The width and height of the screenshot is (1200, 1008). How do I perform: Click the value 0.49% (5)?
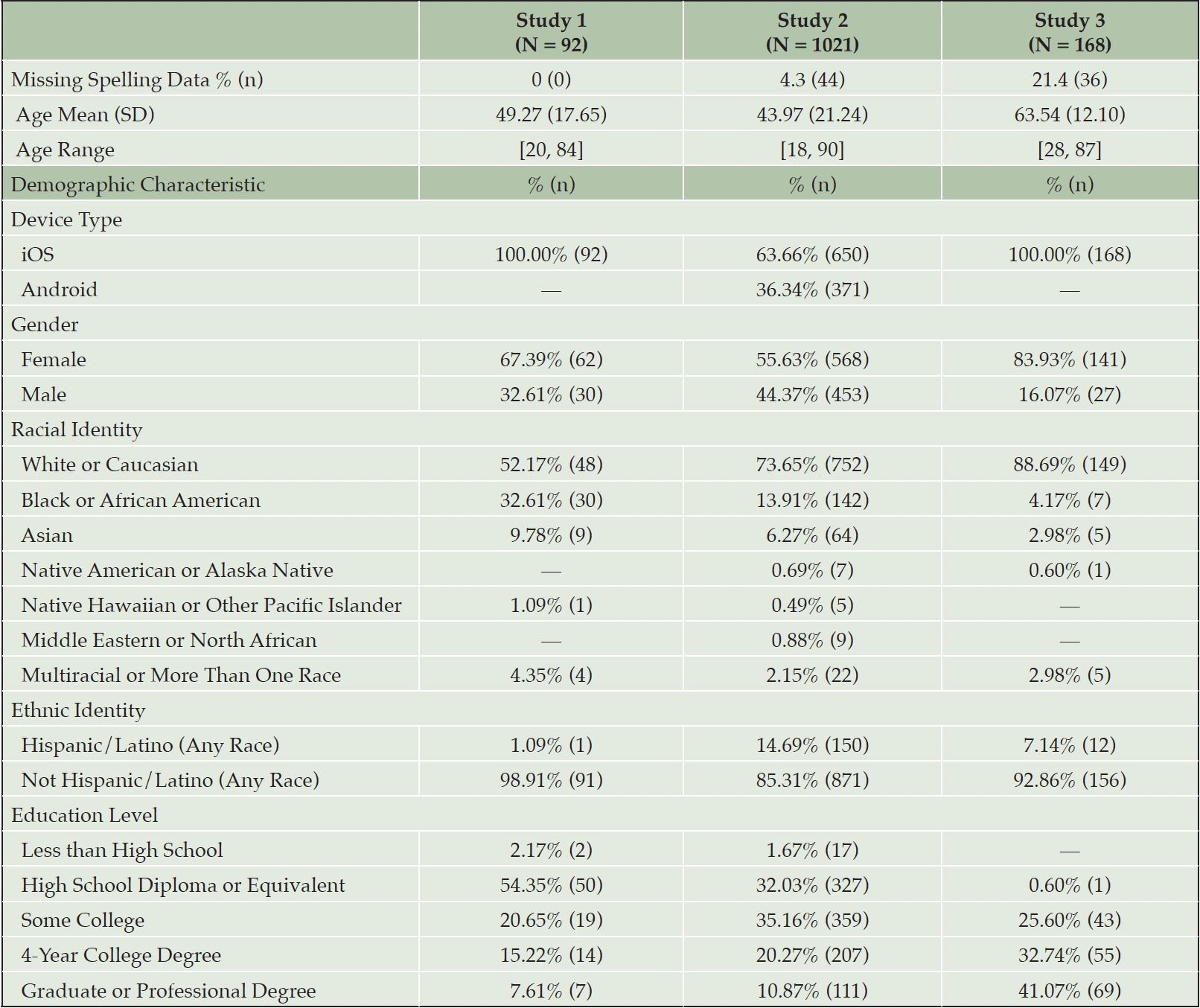coord(812,605)
